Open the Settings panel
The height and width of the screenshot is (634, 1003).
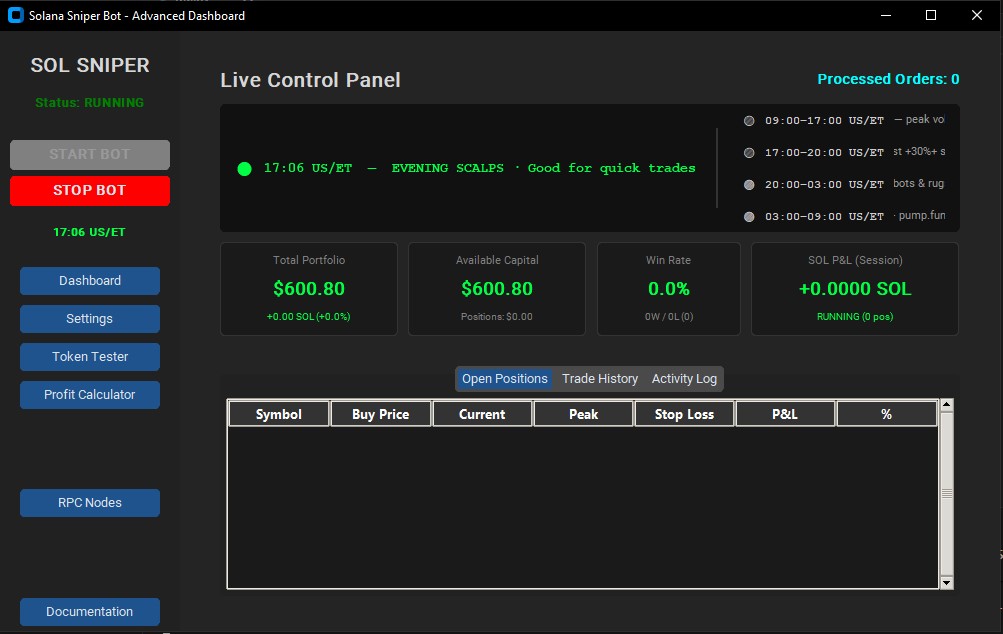[89, 318]
